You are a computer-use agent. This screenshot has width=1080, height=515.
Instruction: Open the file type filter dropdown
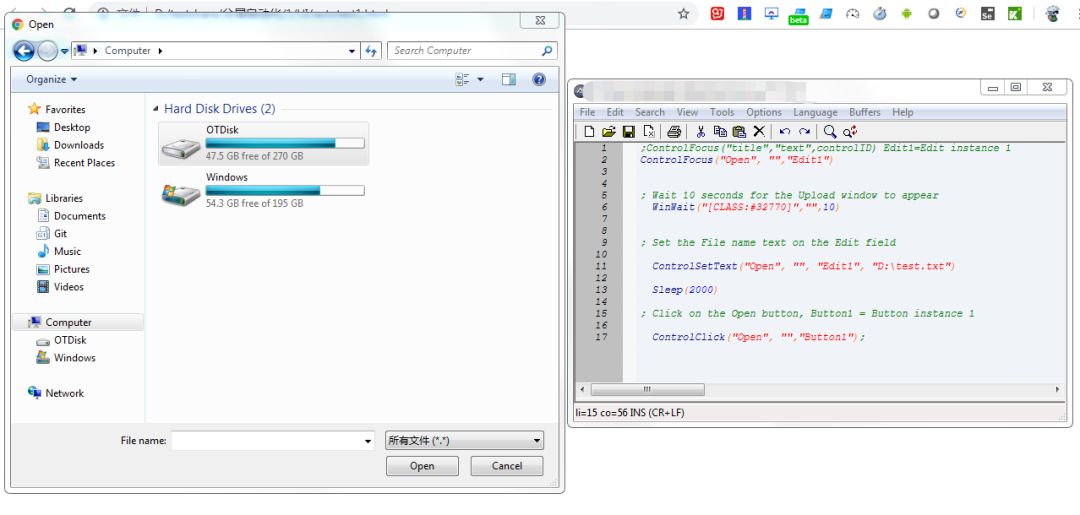464,440
